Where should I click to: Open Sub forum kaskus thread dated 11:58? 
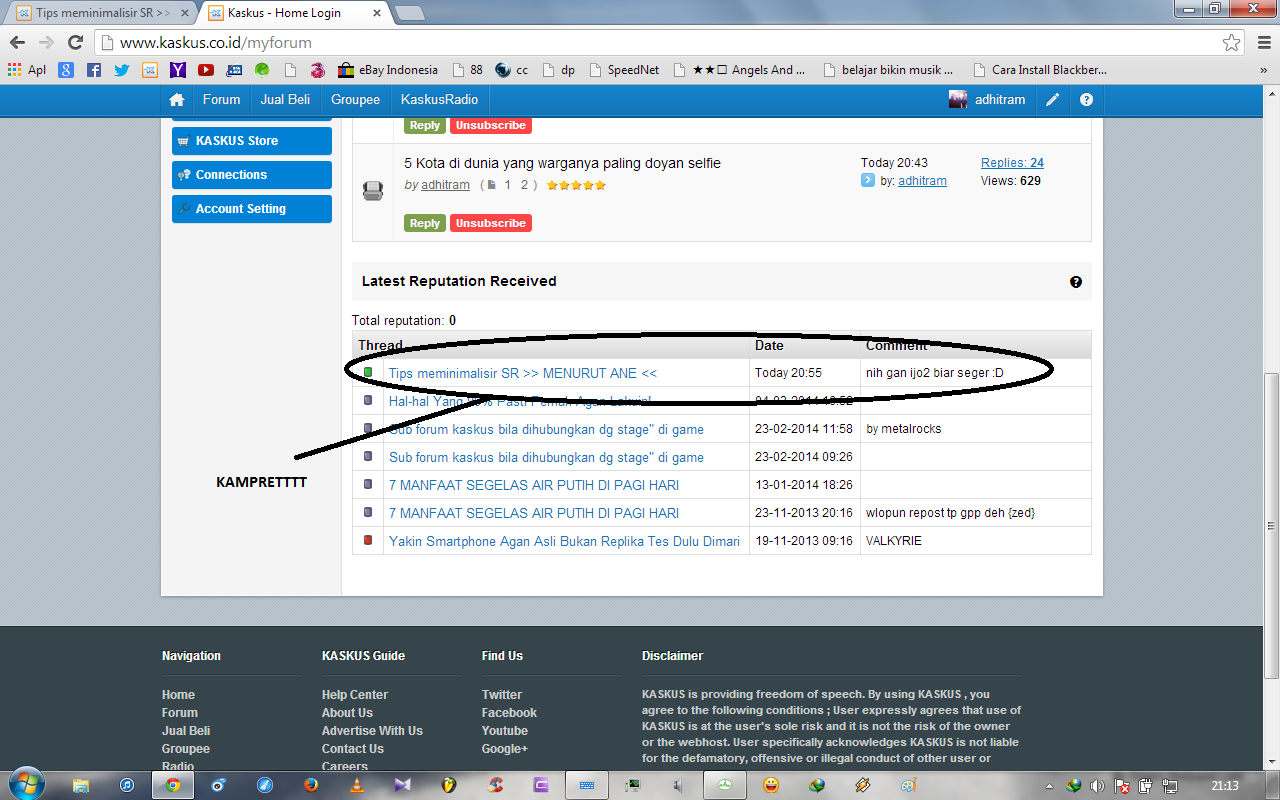[546, 429]
